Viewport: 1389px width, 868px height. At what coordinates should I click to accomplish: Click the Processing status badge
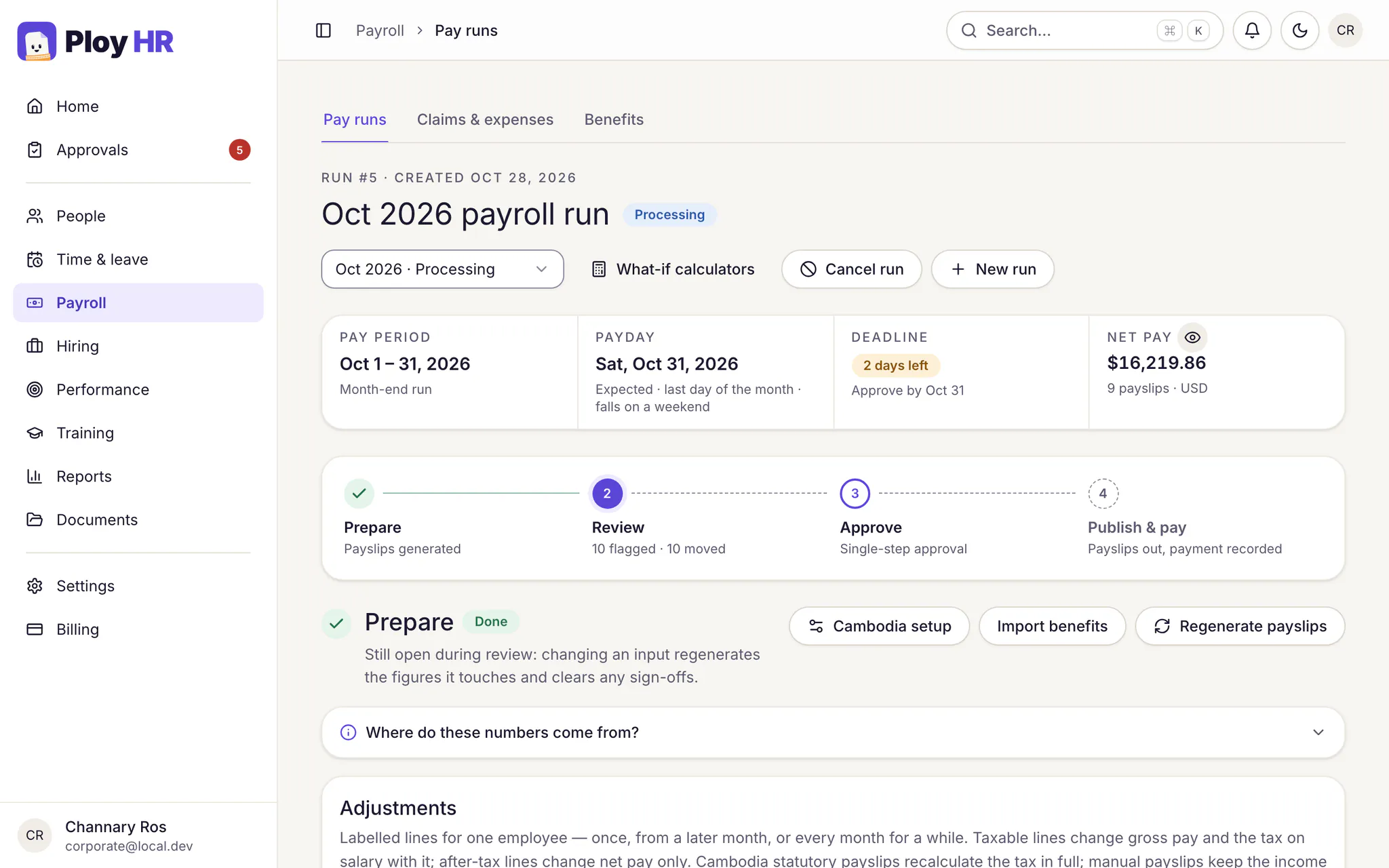[669, 215]
